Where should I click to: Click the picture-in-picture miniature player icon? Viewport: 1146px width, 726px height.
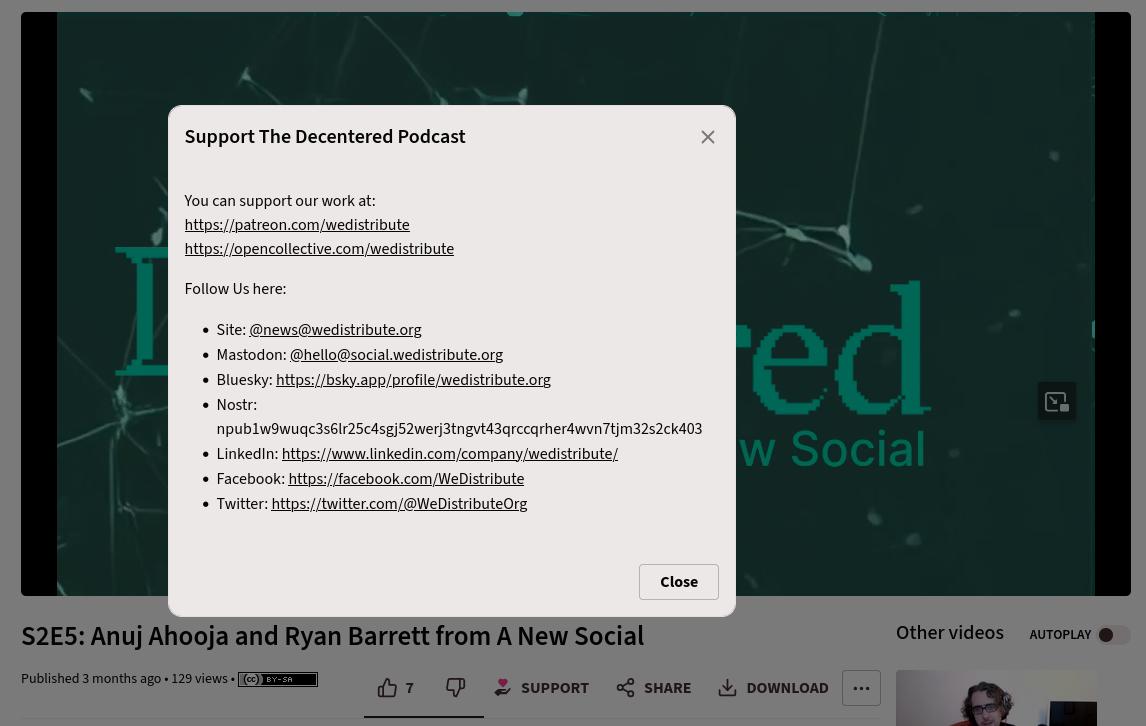[1057, 402]
